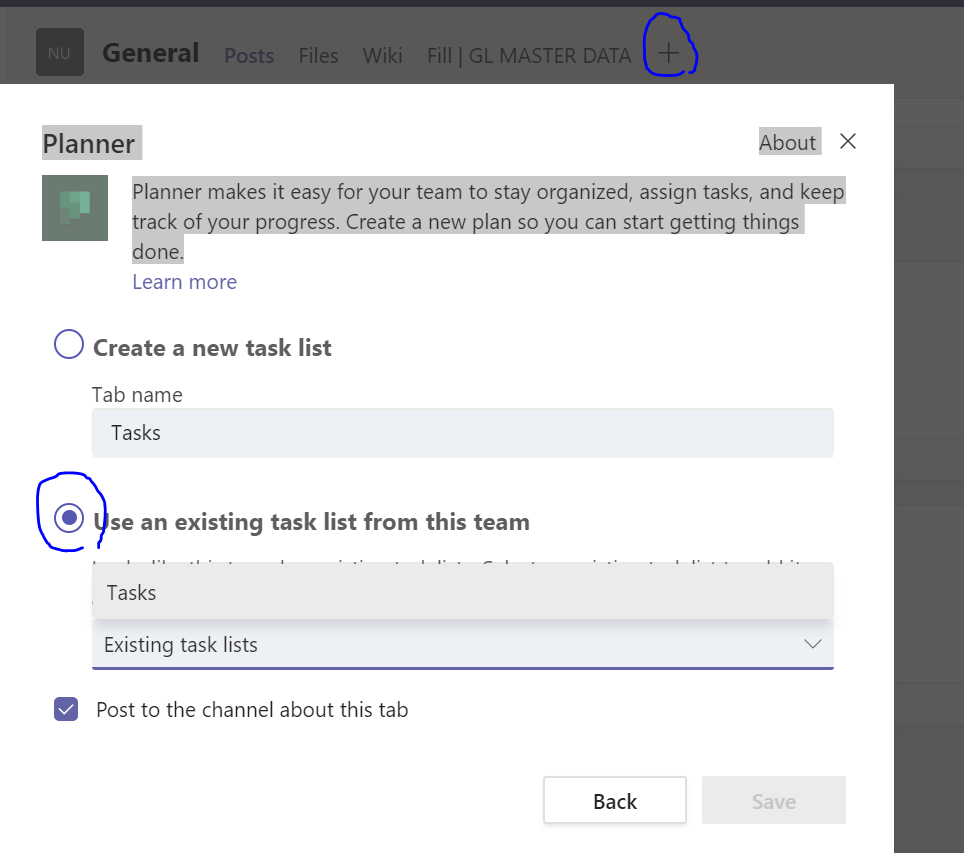Select Create a new task list radio button
The width and height of the screenshot is (964, 853).
(x=69, y=344)
